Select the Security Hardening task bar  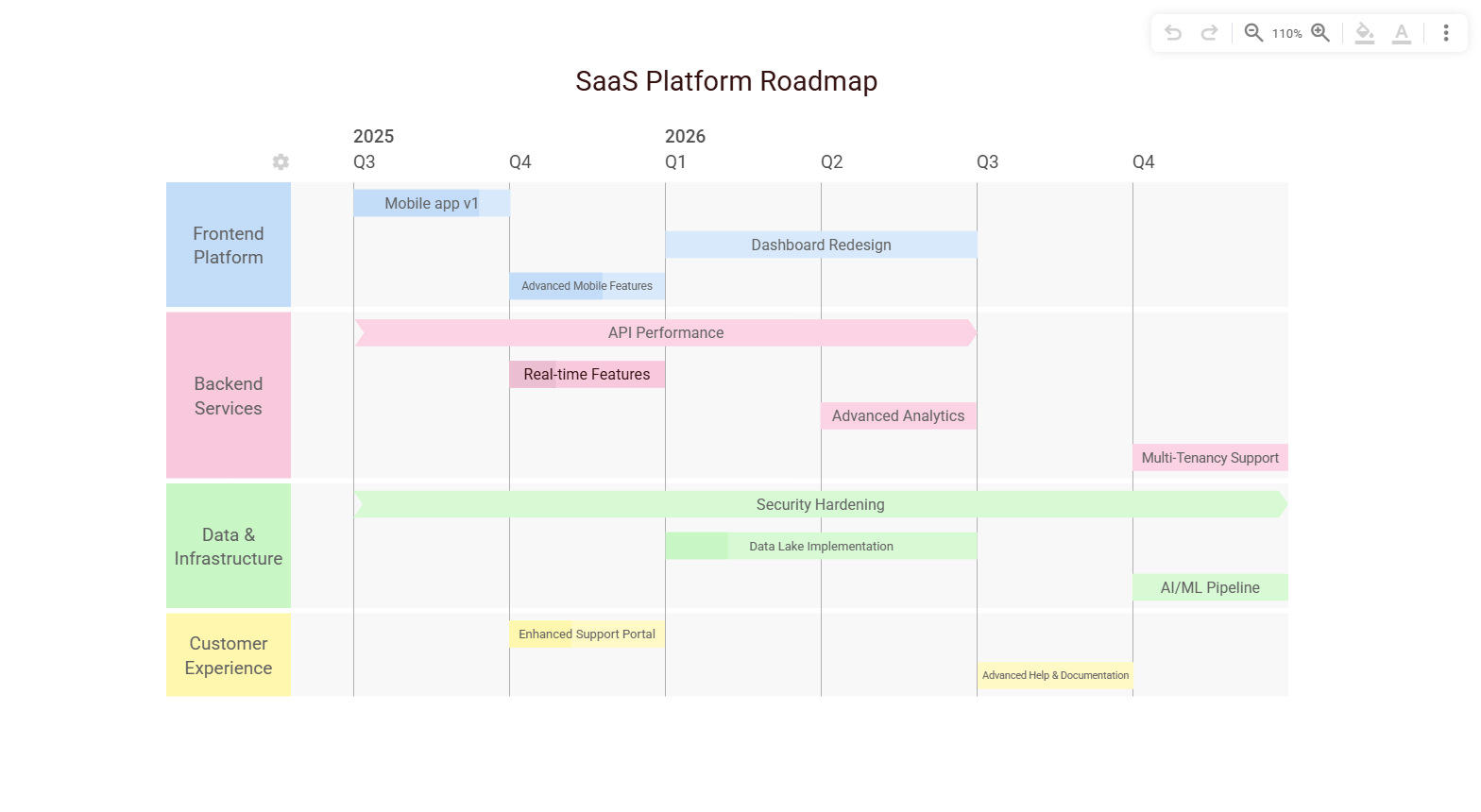coord(820,505)
